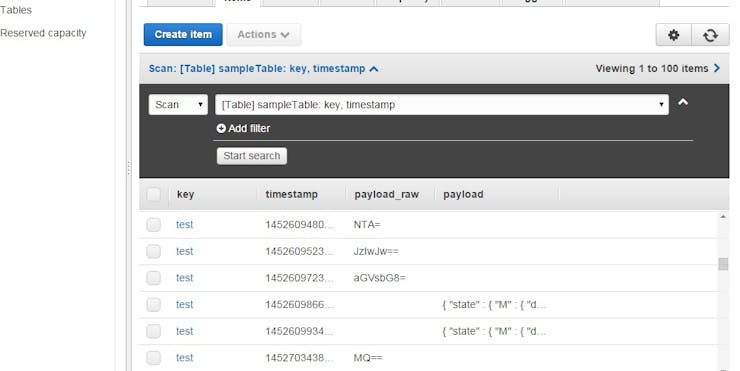Image resolution: width=740 pixels, height=371 pixels.
Task: Click the Viewing 1 to 100 items text
Action: coord(652,68)
